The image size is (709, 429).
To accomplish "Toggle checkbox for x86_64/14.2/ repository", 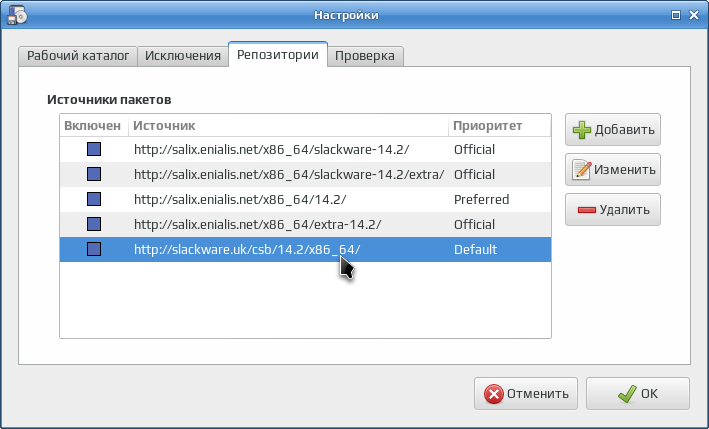I will point(94,199).
